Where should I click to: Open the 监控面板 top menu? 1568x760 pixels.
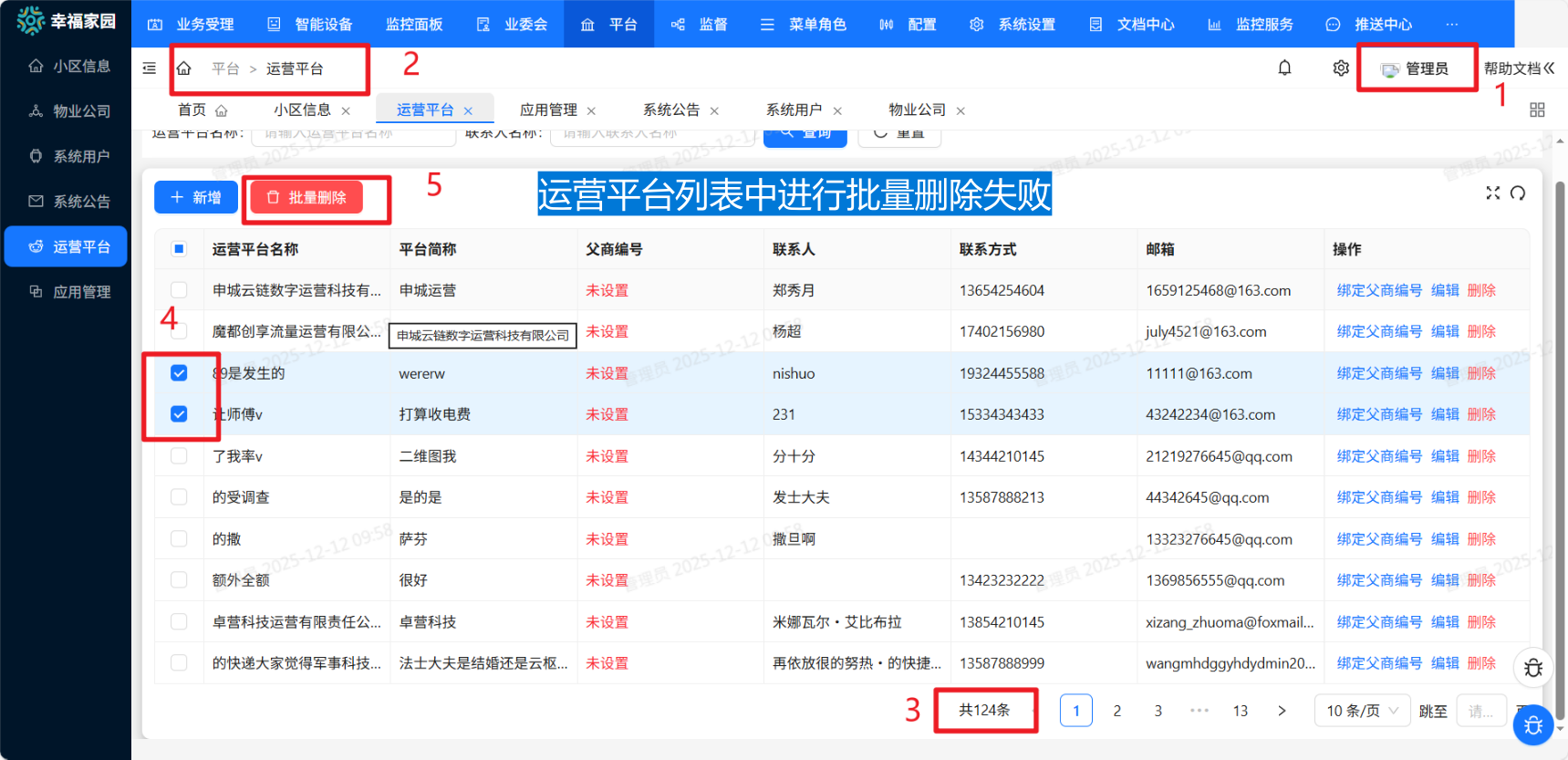coord(414,24)
